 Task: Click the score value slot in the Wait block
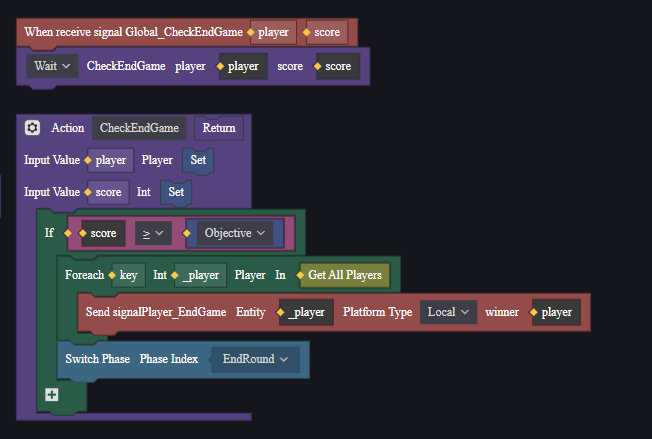(x=338, y=67)
